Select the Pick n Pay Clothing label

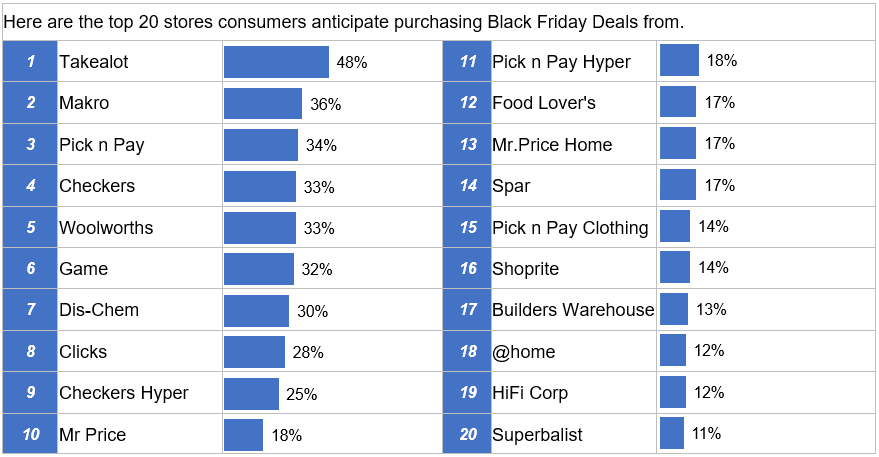(x=570, y=228)
